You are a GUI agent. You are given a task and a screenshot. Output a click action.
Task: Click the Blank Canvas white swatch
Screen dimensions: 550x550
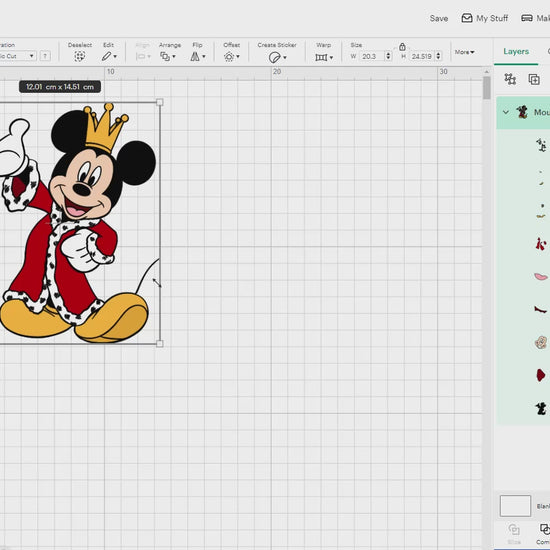coord(515,506)
